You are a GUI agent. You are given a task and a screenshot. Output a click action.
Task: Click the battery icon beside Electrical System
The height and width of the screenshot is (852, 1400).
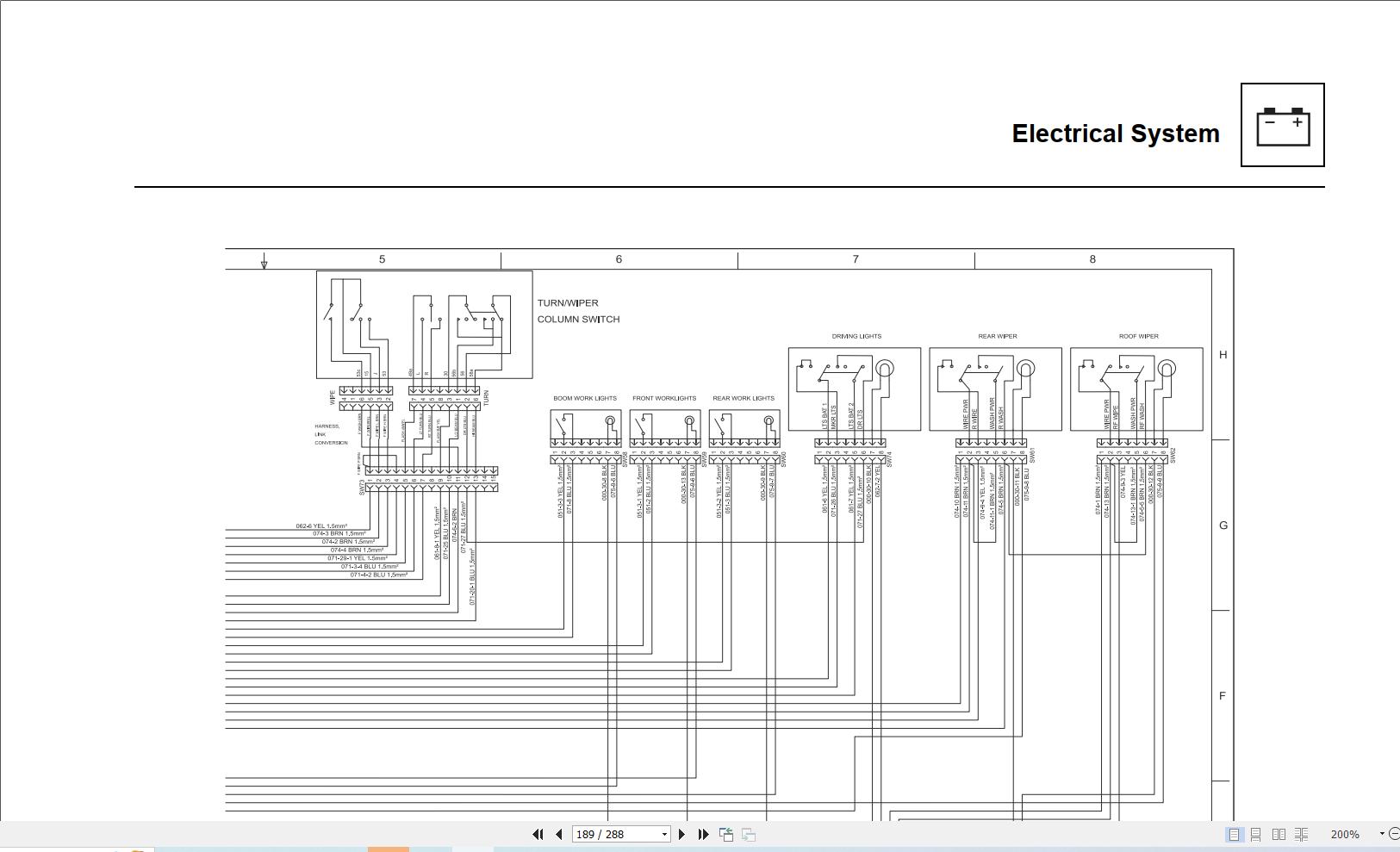1283,126
